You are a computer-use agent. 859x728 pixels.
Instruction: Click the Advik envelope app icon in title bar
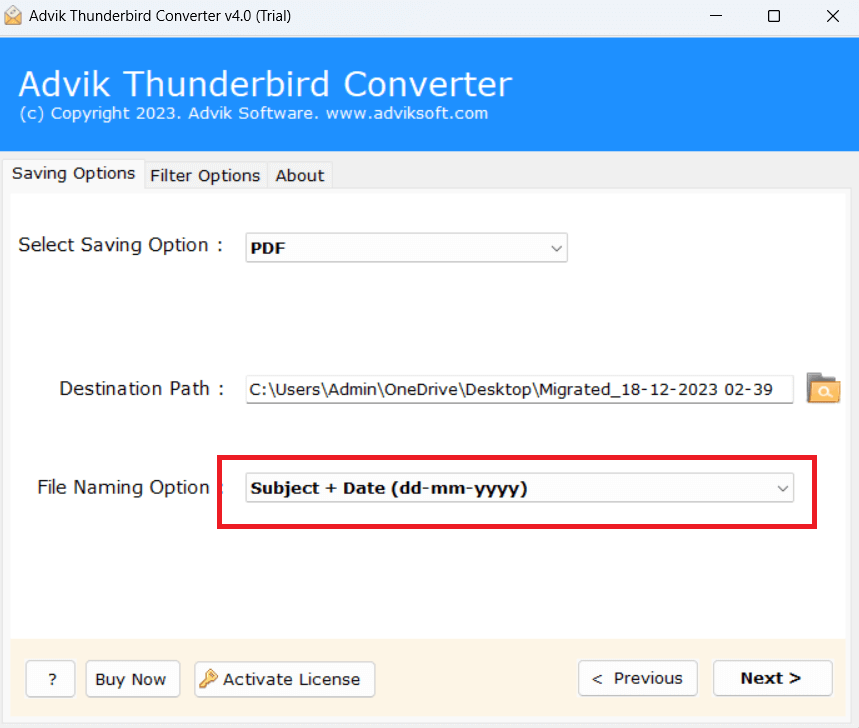click(x=13, y=16)
